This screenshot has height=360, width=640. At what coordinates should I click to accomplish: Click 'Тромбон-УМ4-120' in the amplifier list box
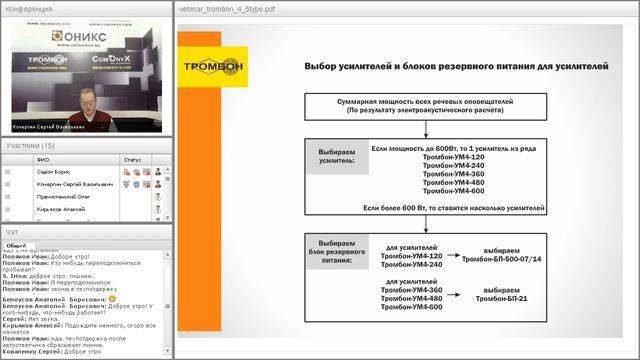pyautogui.click(x=453, y=157)
